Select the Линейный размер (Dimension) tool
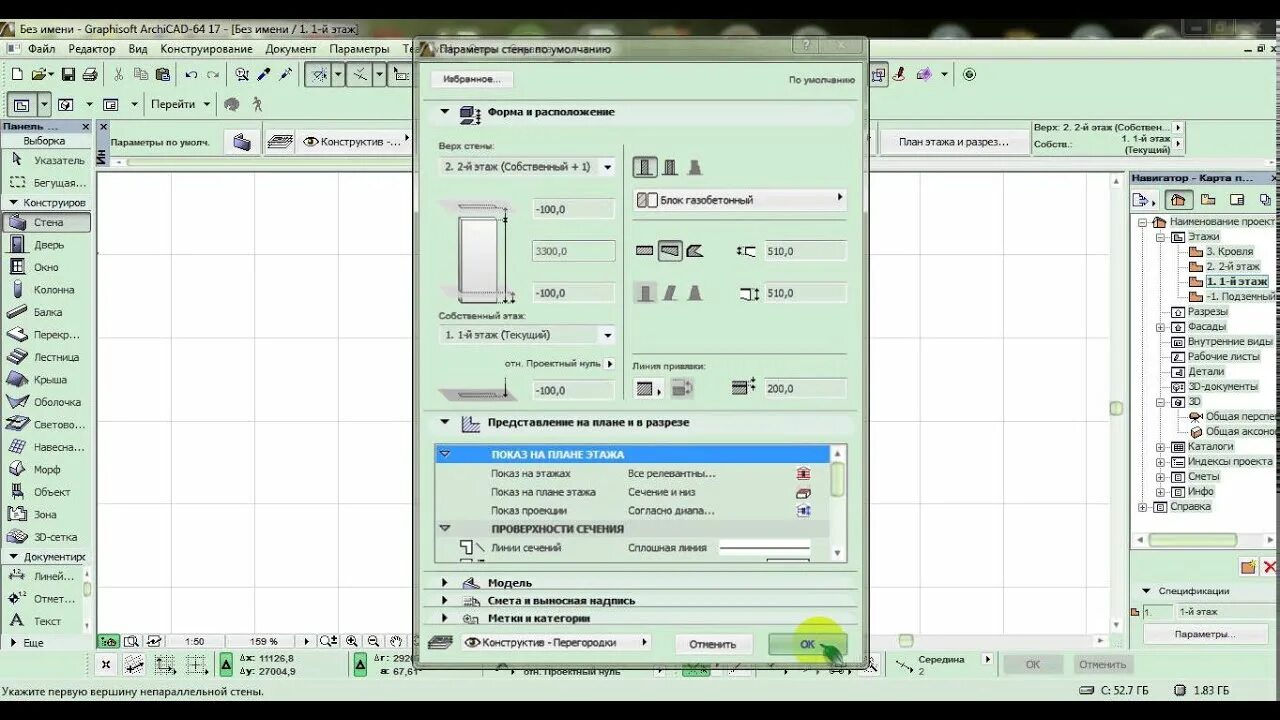Viewport: 1280px width, 720px height. click(40, 576)
